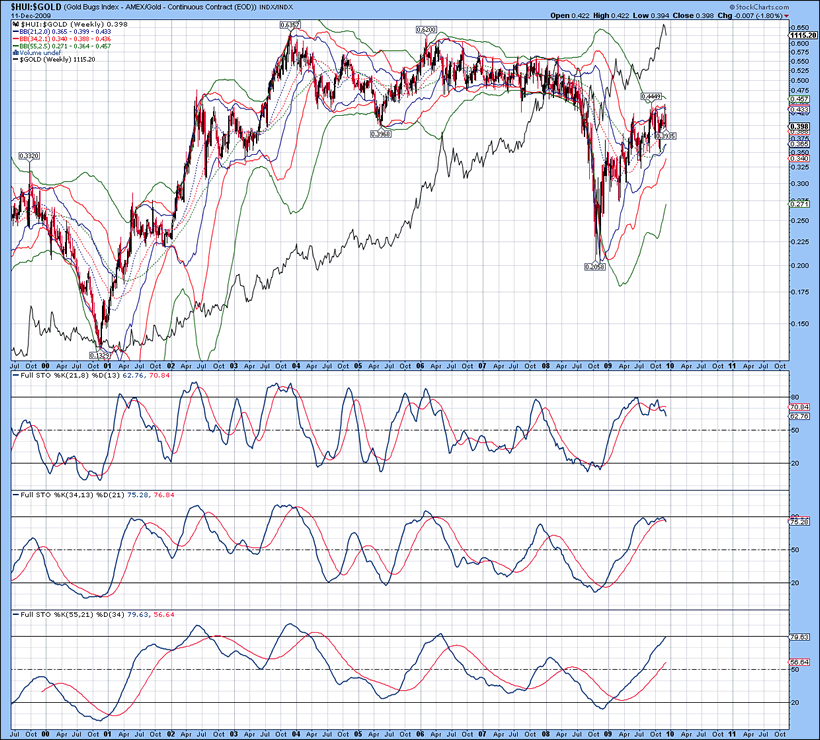This screenshot has width=820, height=740.
Task: Click the $GOLD Weekly legend marker
Action: 13,60
